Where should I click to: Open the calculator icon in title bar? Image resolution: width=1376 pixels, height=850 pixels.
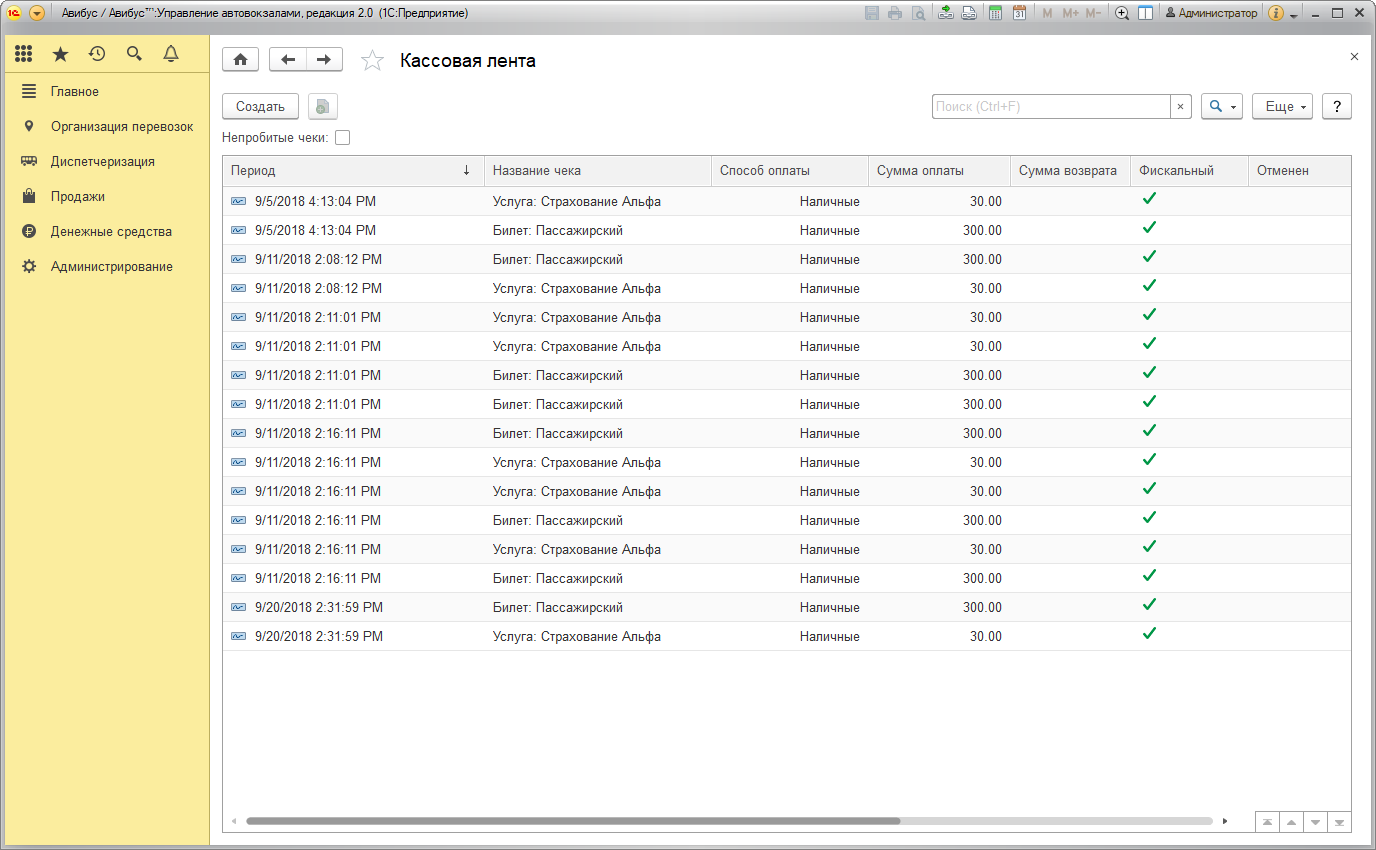pos(995,13)
